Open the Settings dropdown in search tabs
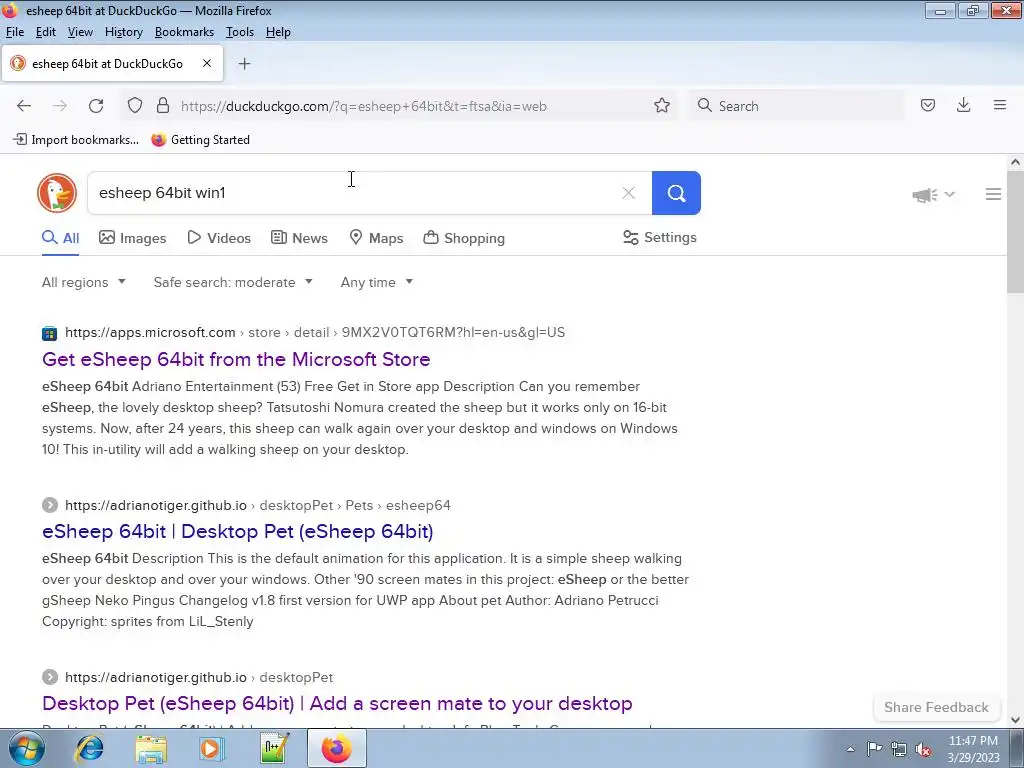The height and width of the screenshot is (768, 1024). pyautogui.click(x=660, y=238)
